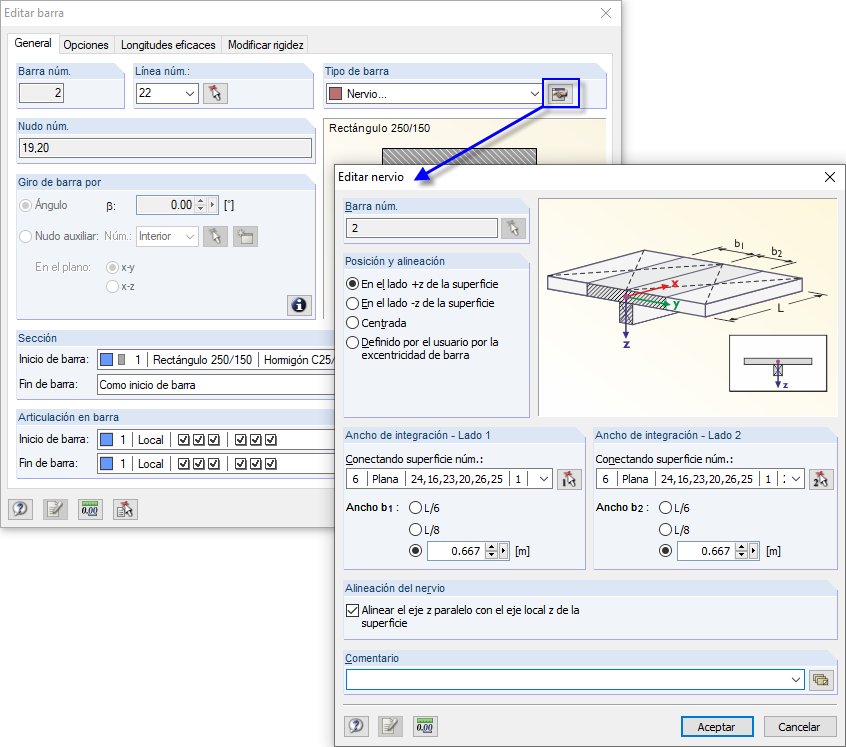Click the Cancelar button
This screenshot has width=846, height=747.
coord(800,727)
